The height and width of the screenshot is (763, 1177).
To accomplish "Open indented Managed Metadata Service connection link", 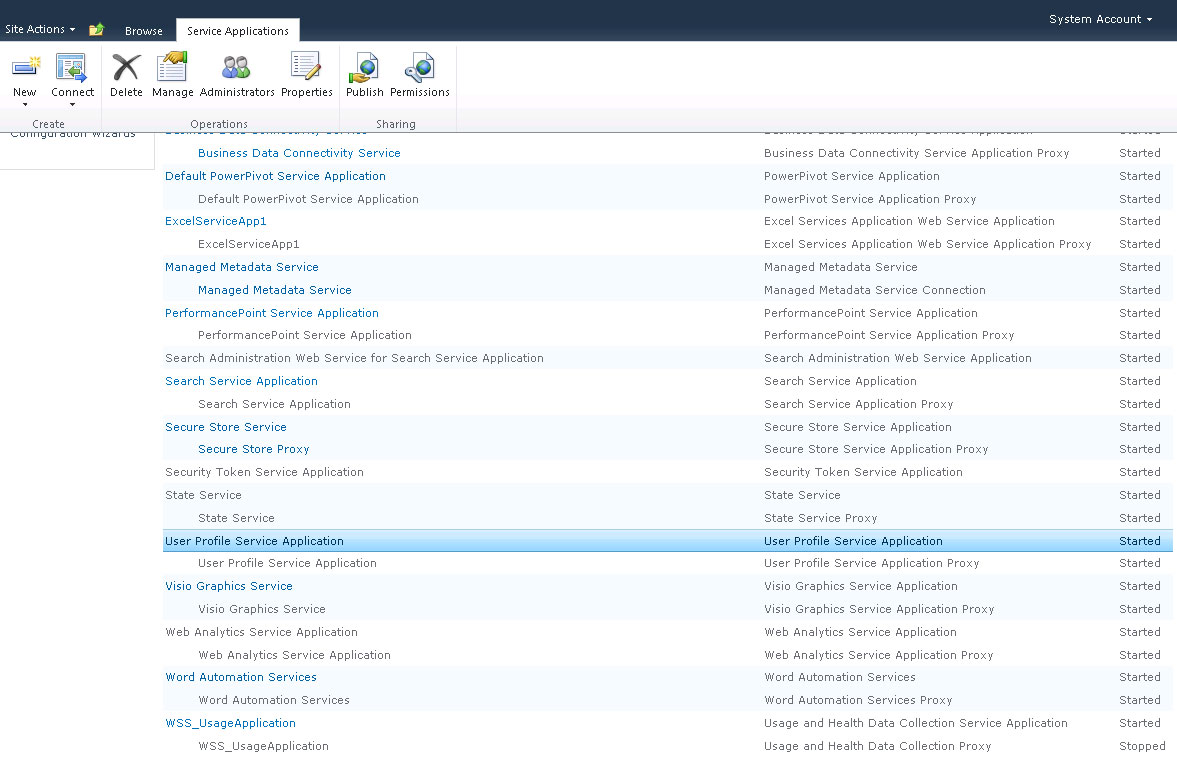I will [x=275, y=290].
